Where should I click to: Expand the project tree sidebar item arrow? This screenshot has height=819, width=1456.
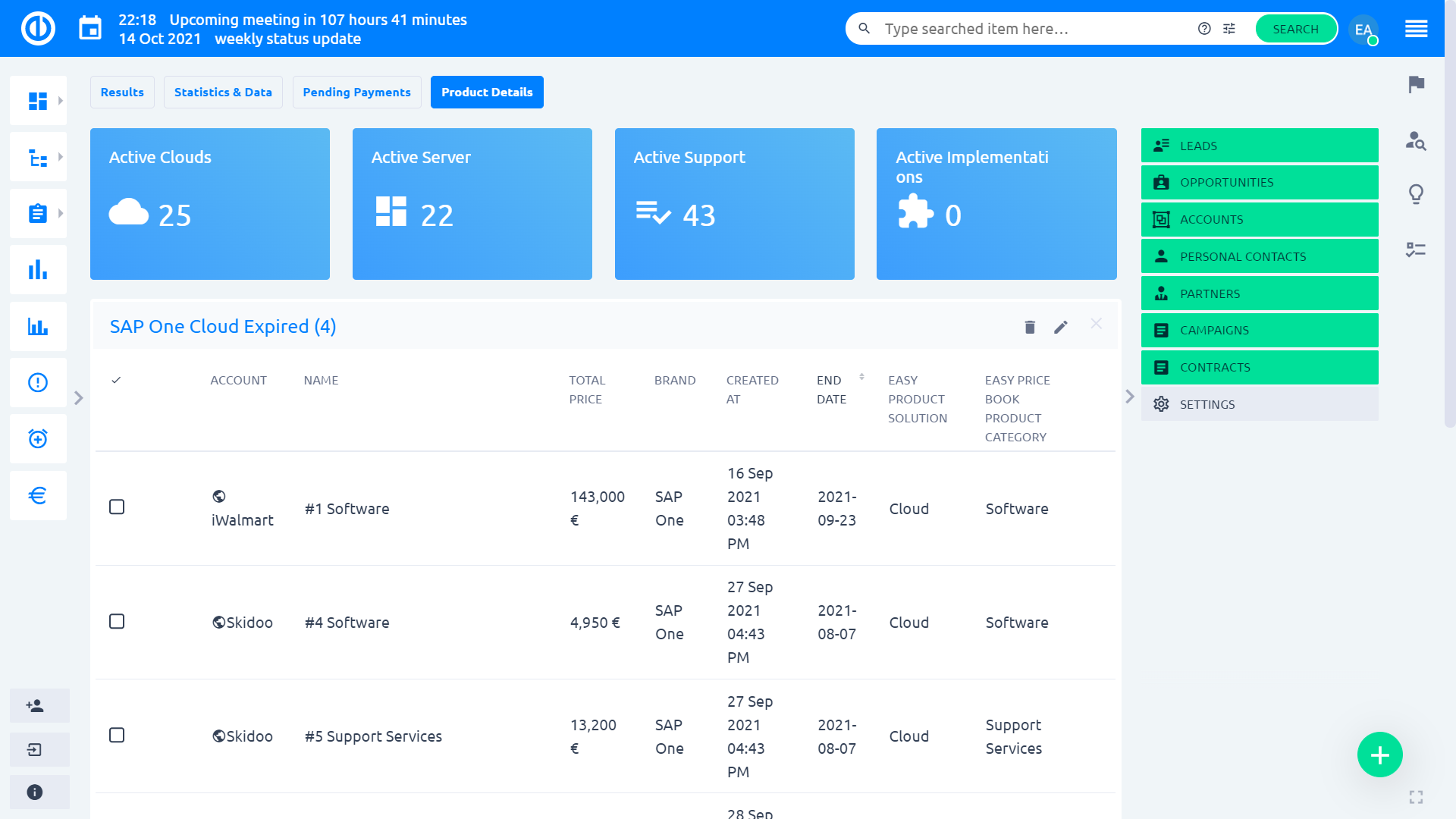pyautogui.click(x=61, y=157)
